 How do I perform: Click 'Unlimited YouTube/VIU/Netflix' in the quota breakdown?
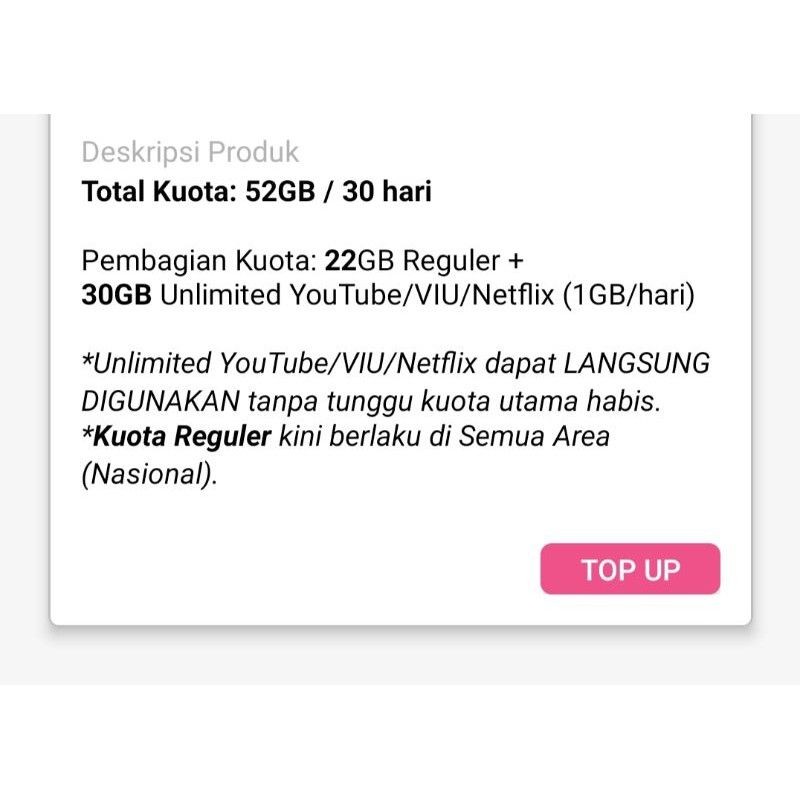(x=356, y=296)
